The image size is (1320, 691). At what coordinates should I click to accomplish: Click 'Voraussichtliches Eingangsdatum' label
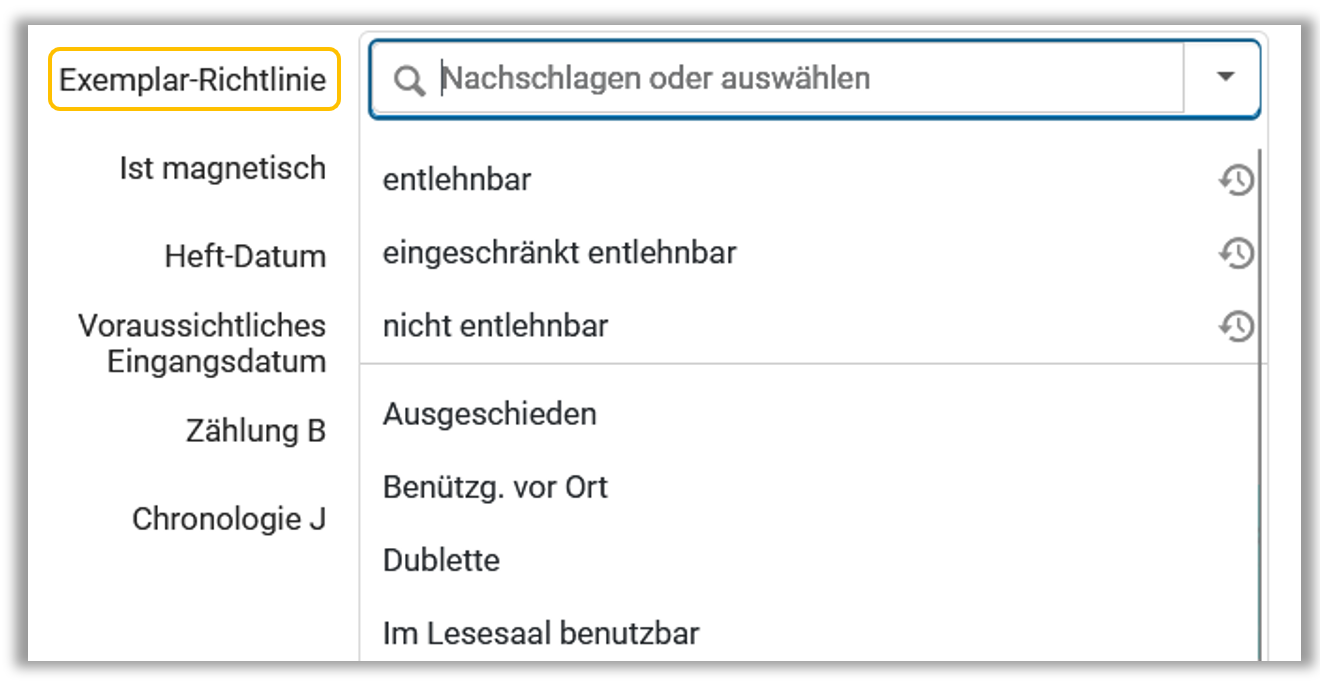203,343
